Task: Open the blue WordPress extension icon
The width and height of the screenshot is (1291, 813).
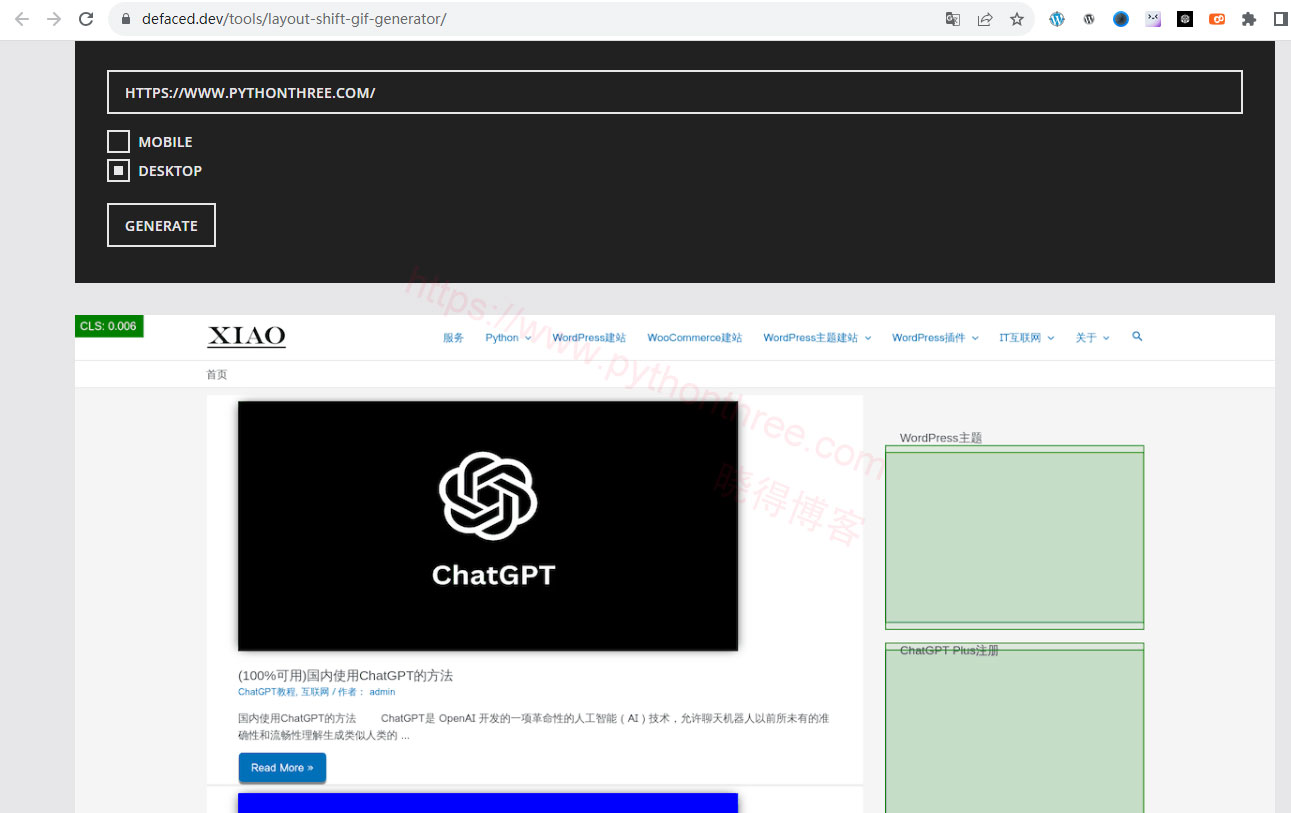Action: pos(1057,19)
